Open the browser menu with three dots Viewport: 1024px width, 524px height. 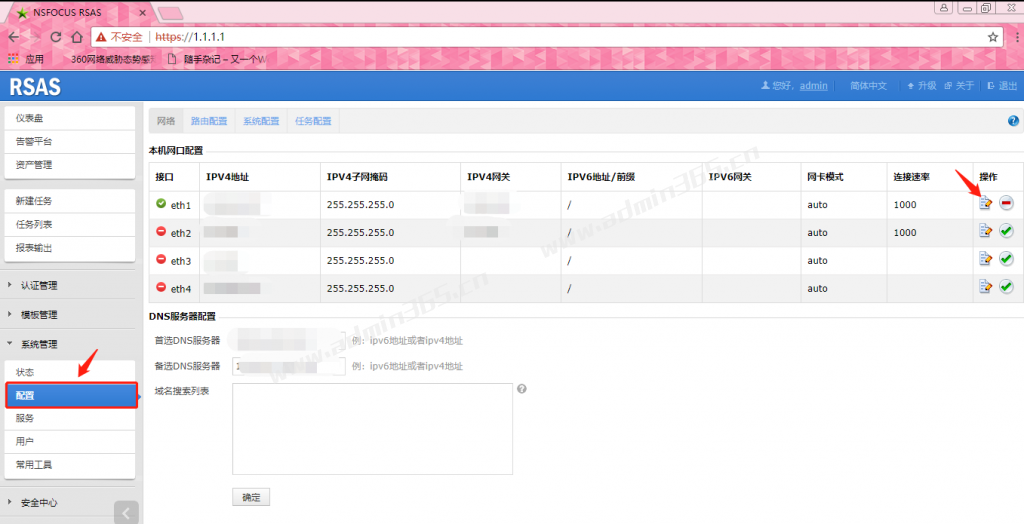click(x=1017, y=37)
